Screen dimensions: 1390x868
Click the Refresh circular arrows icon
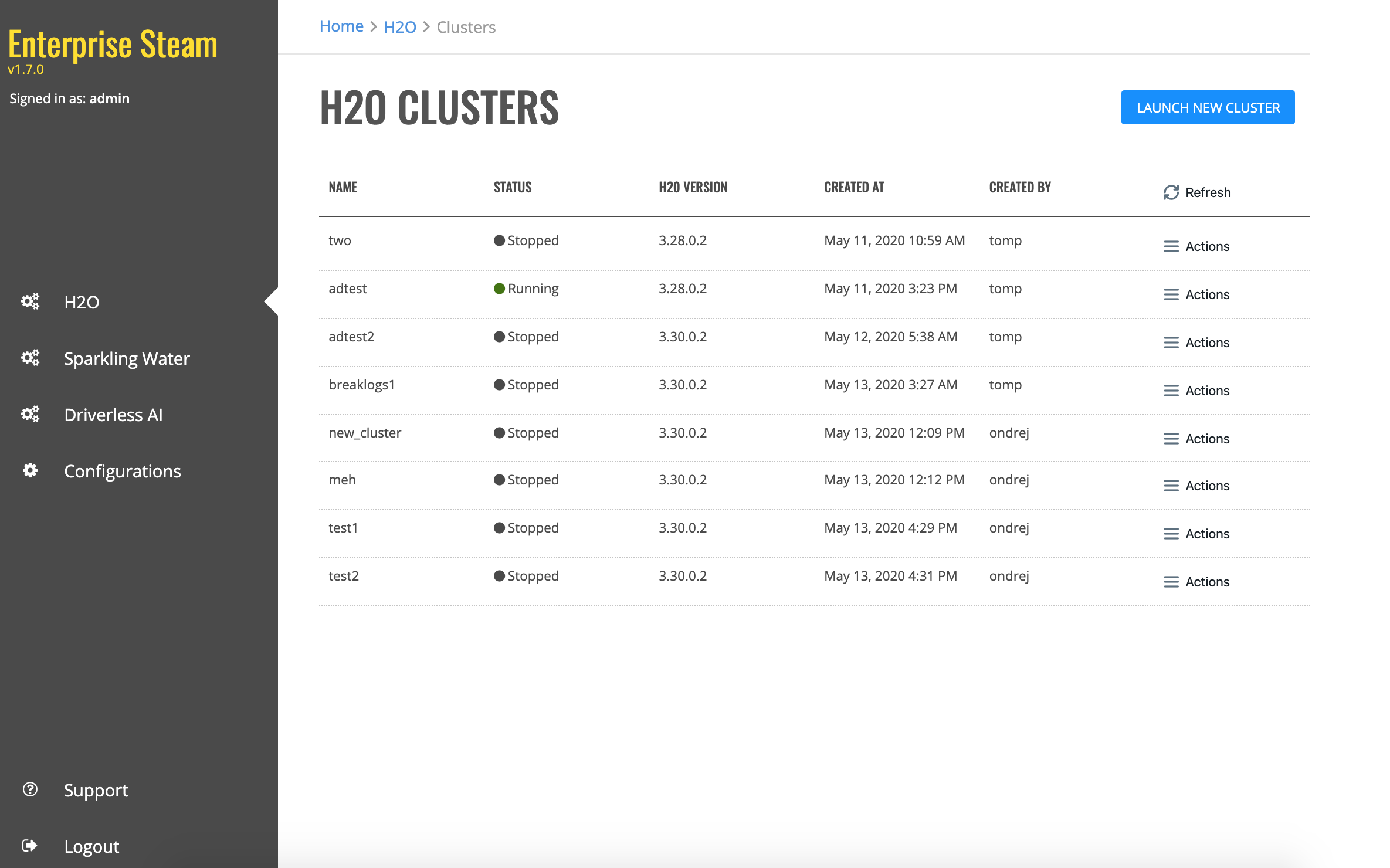point(1171,192)
